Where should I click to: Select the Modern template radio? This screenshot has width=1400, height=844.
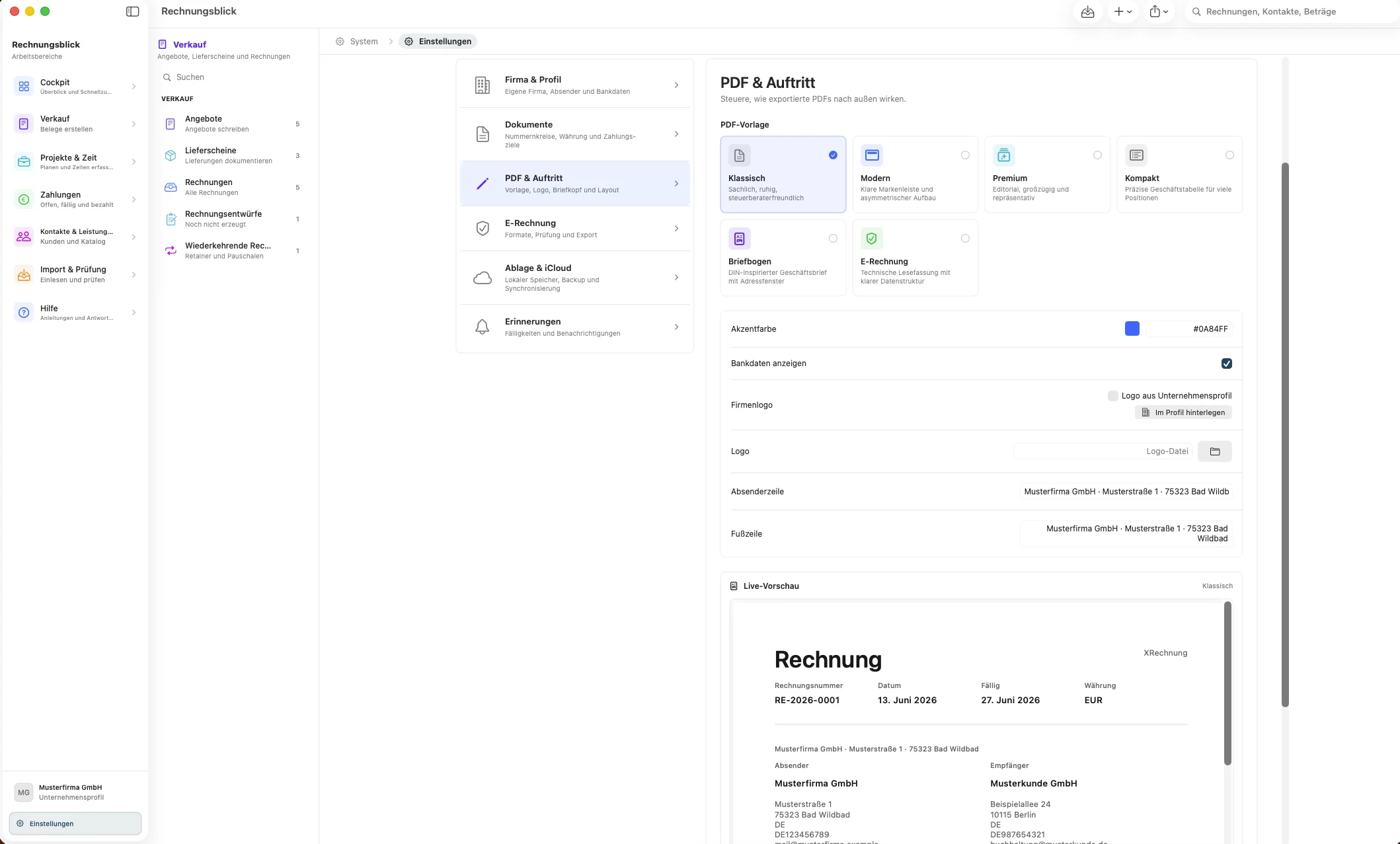[965, 155]
